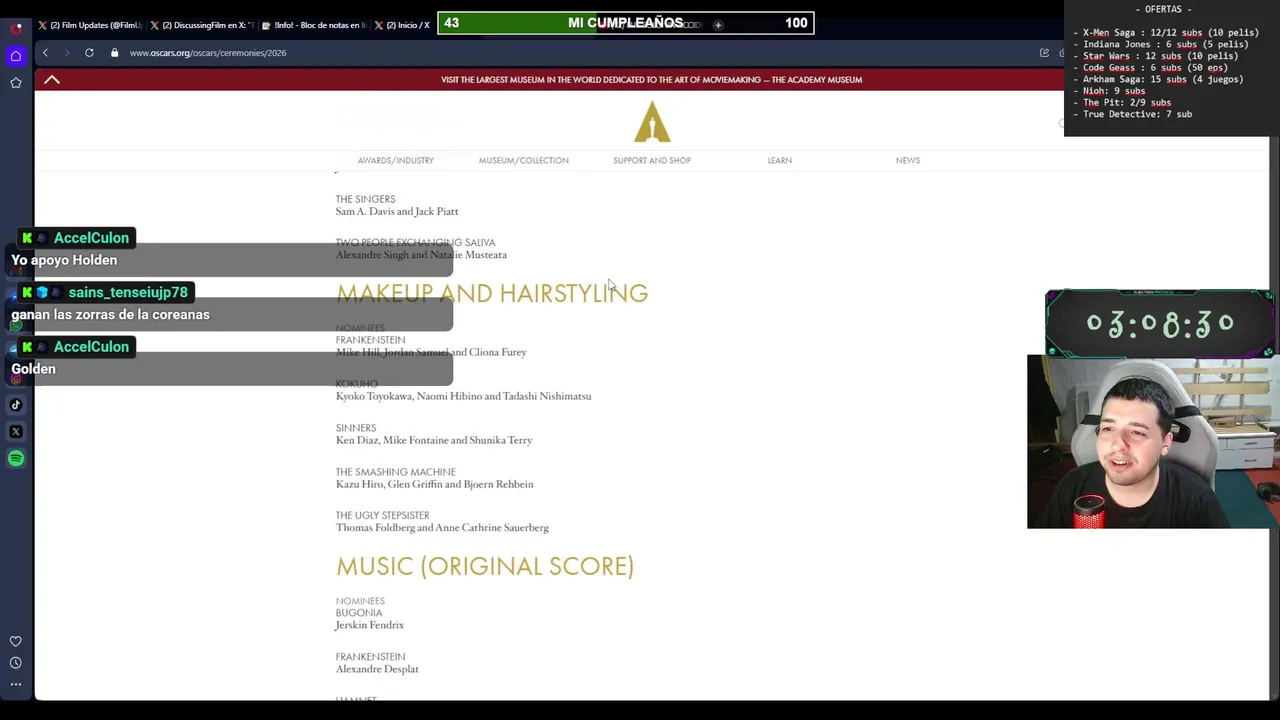
Task: Click the Academy Museum banner link
Action: [x=651, y=80]
